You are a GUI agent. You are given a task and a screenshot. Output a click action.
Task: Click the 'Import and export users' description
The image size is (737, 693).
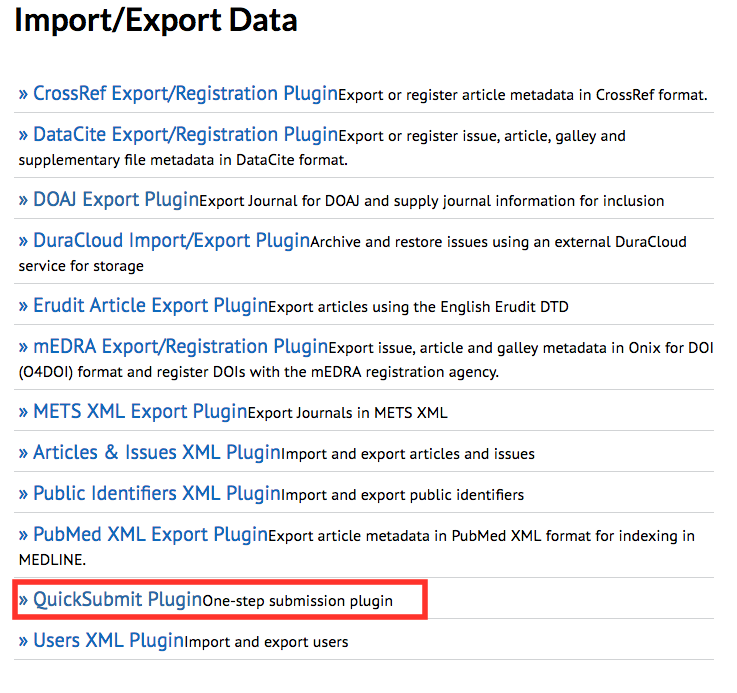pyautogui.click(x=267, y=642)
